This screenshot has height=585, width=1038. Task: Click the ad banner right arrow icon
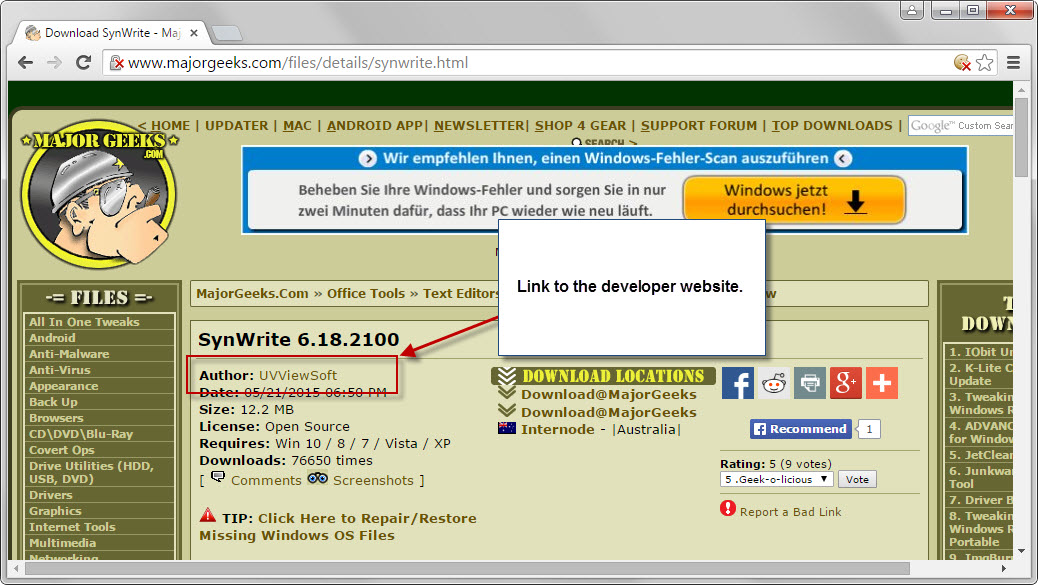click(x=368, y=159)
